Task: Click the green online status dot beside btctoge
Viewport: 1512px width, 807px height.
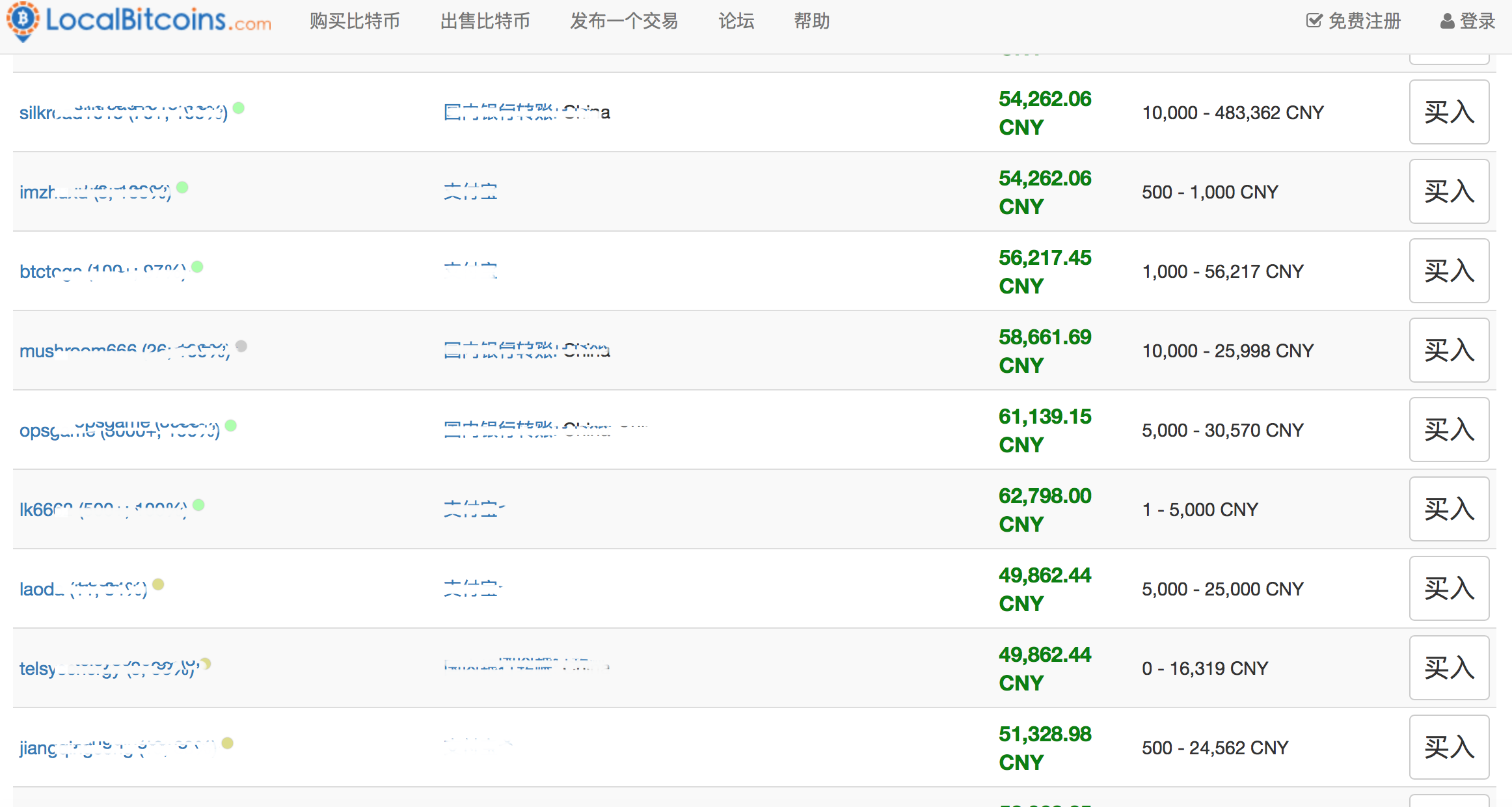Action: tap(198, 267)
